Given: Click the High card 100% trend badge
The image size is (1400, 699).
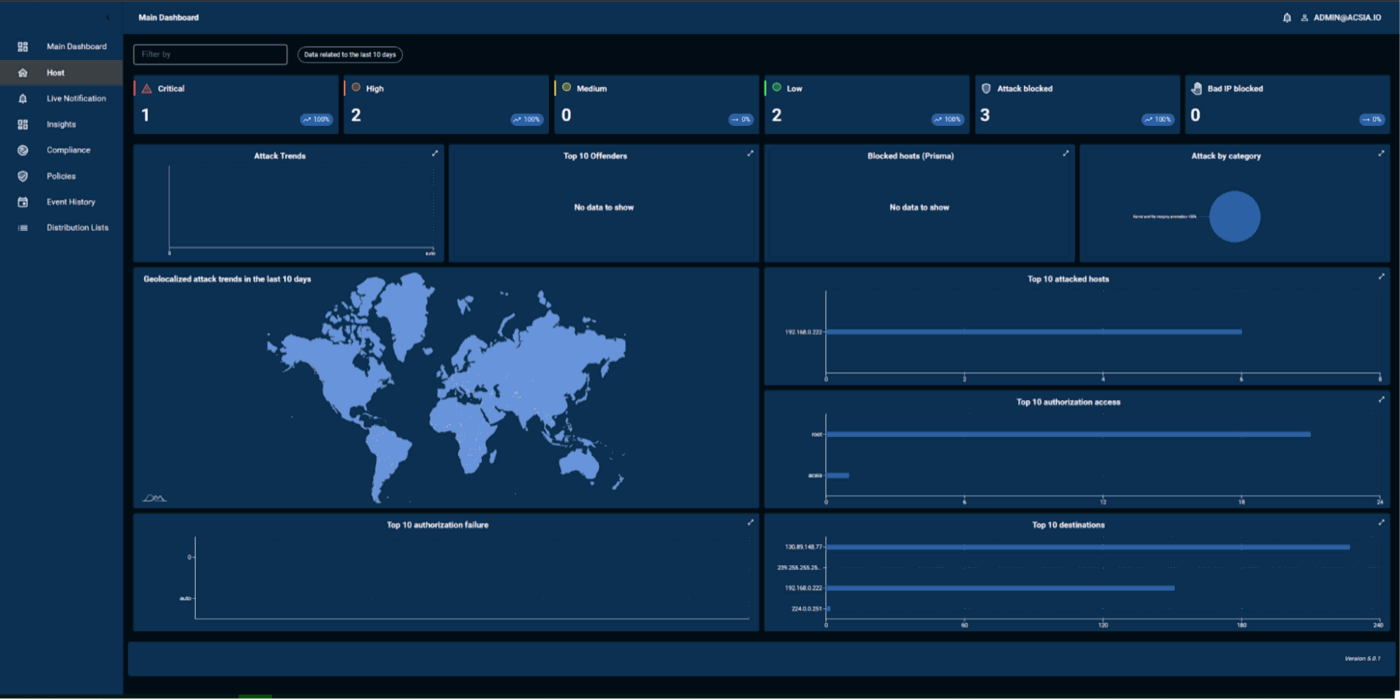Looking at the screenshot, I should (527, 119).
